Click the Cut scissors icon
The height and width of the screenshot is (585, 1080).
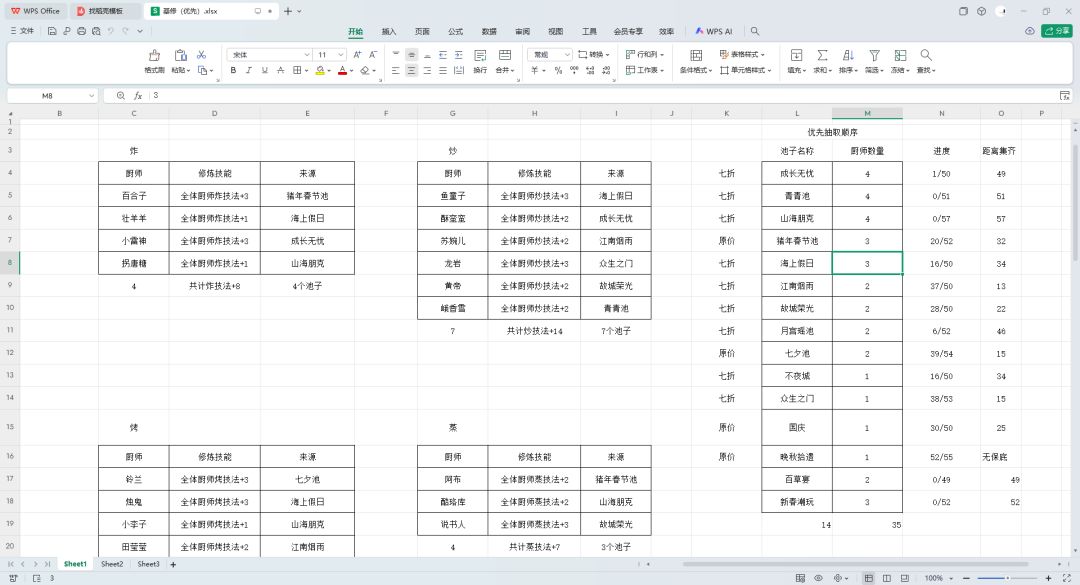[x=201, y=54]
